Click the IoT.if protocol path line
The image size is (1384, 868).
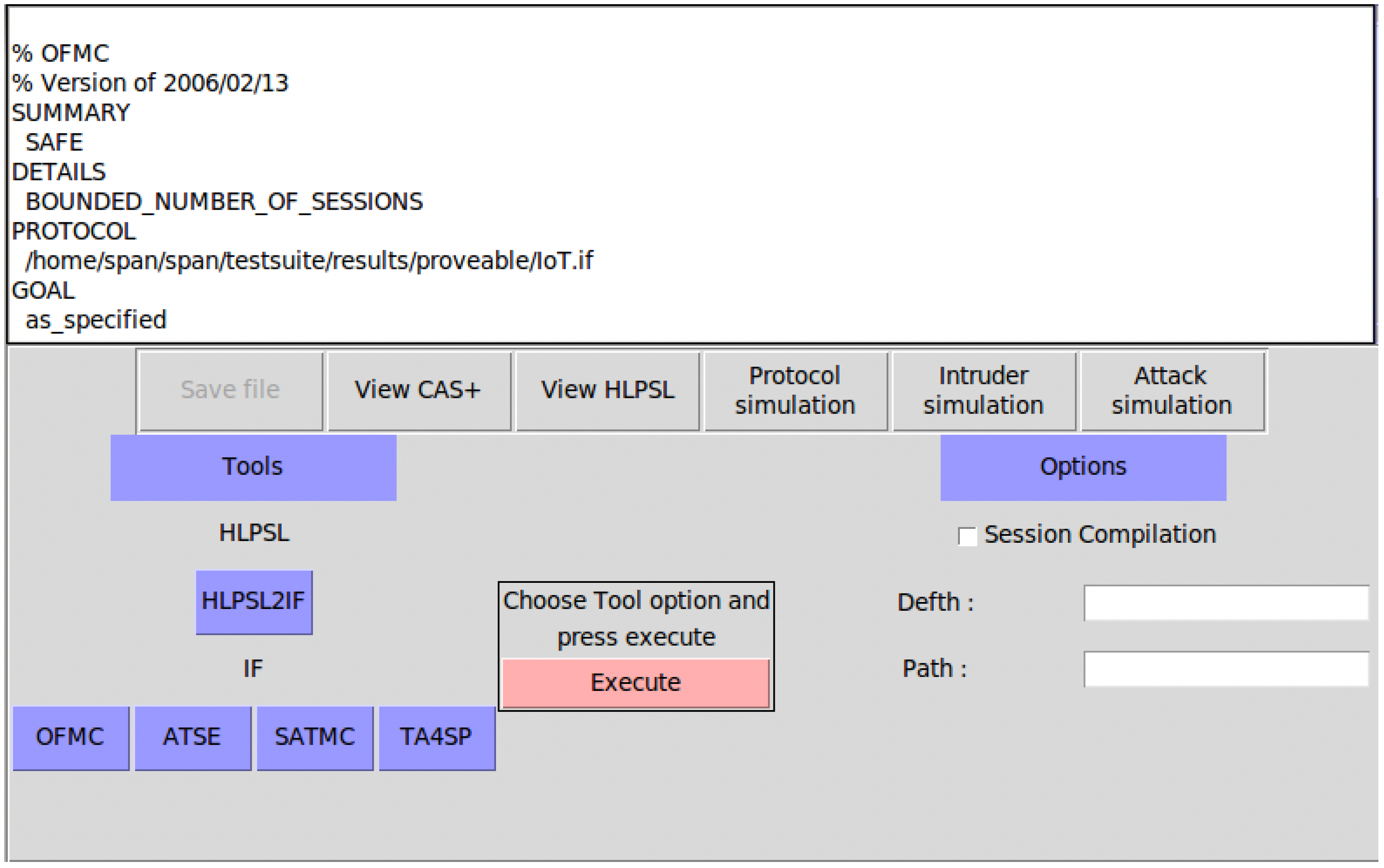click(x=309, y=261)
